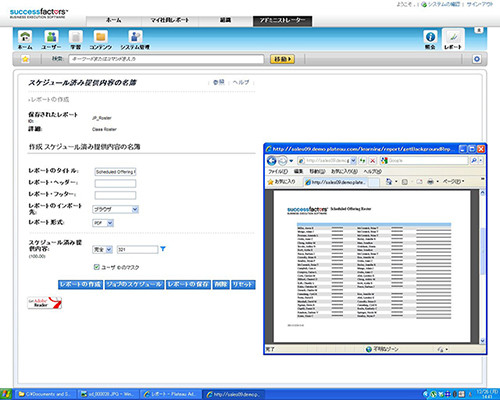Click the scroll-down arrow in the popup

click(x=482, y=341)
